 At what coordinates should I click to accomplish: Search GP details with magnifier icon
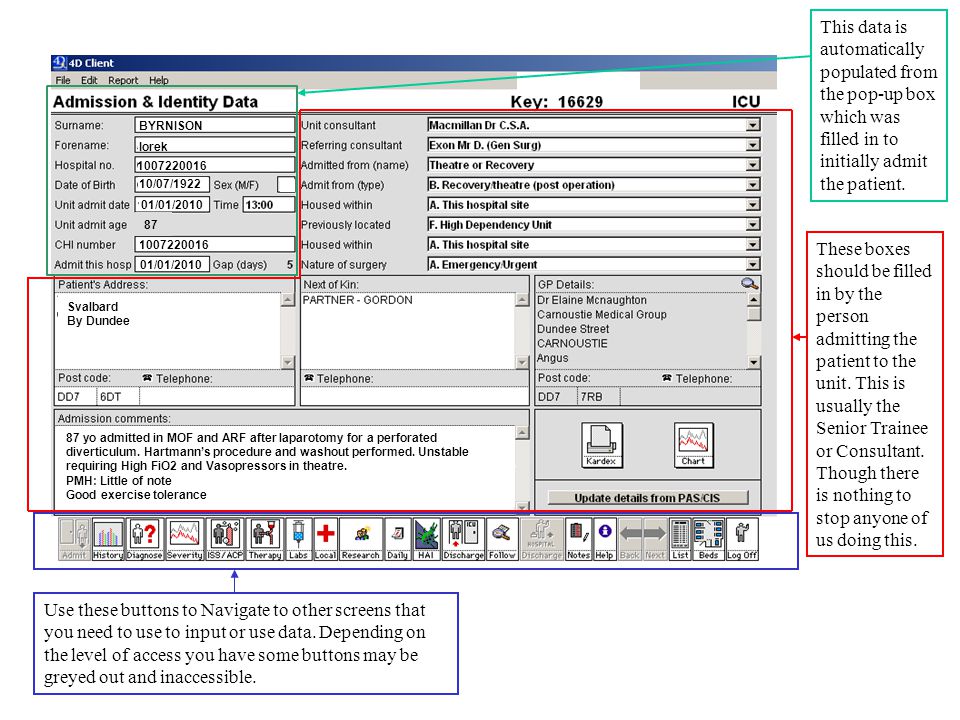[x=749, y=283]
